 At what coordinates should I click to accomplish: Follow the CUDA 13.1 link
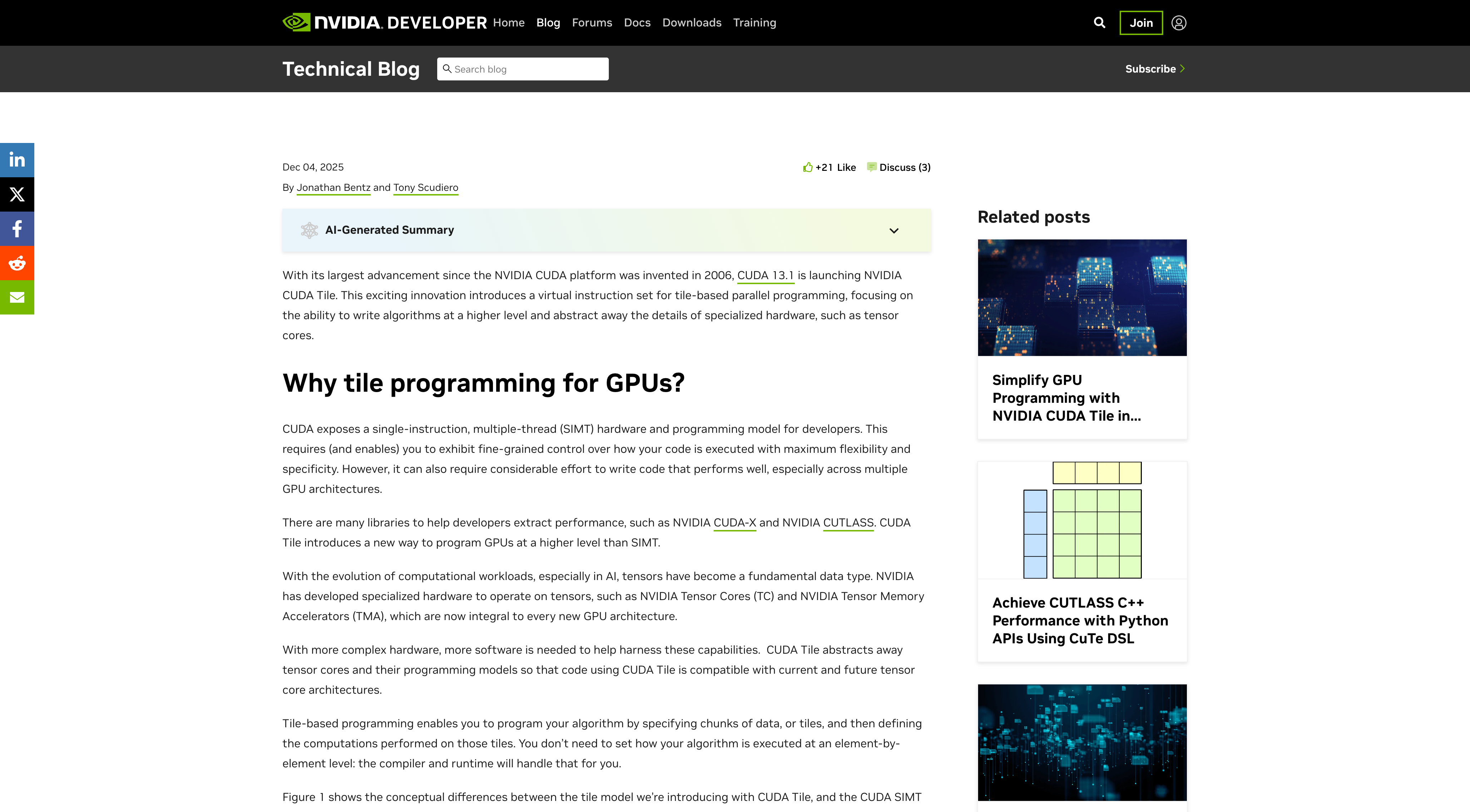pos(765,276)
